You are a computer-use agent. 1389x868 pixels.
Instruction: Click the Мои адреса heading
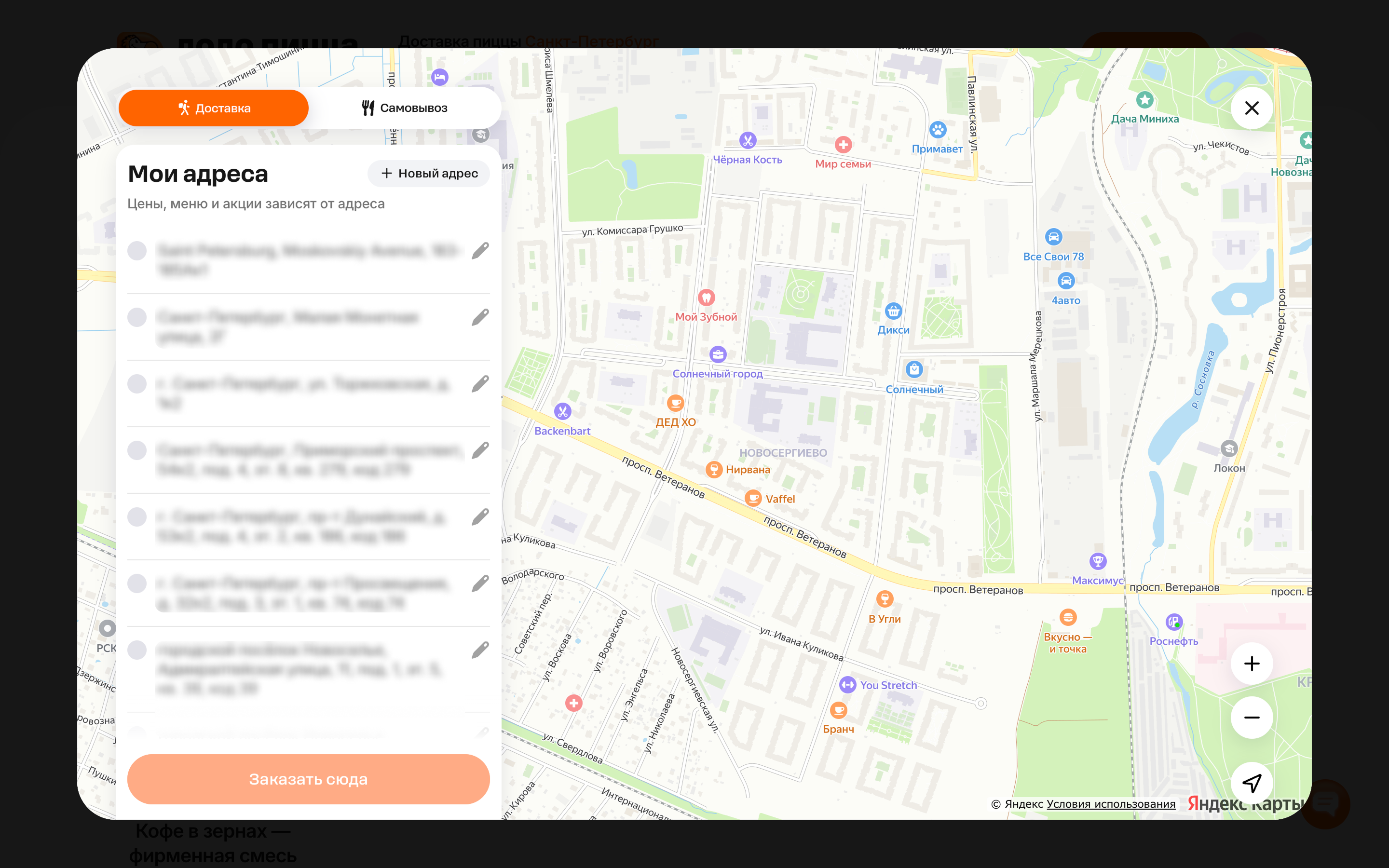[198, 174]
